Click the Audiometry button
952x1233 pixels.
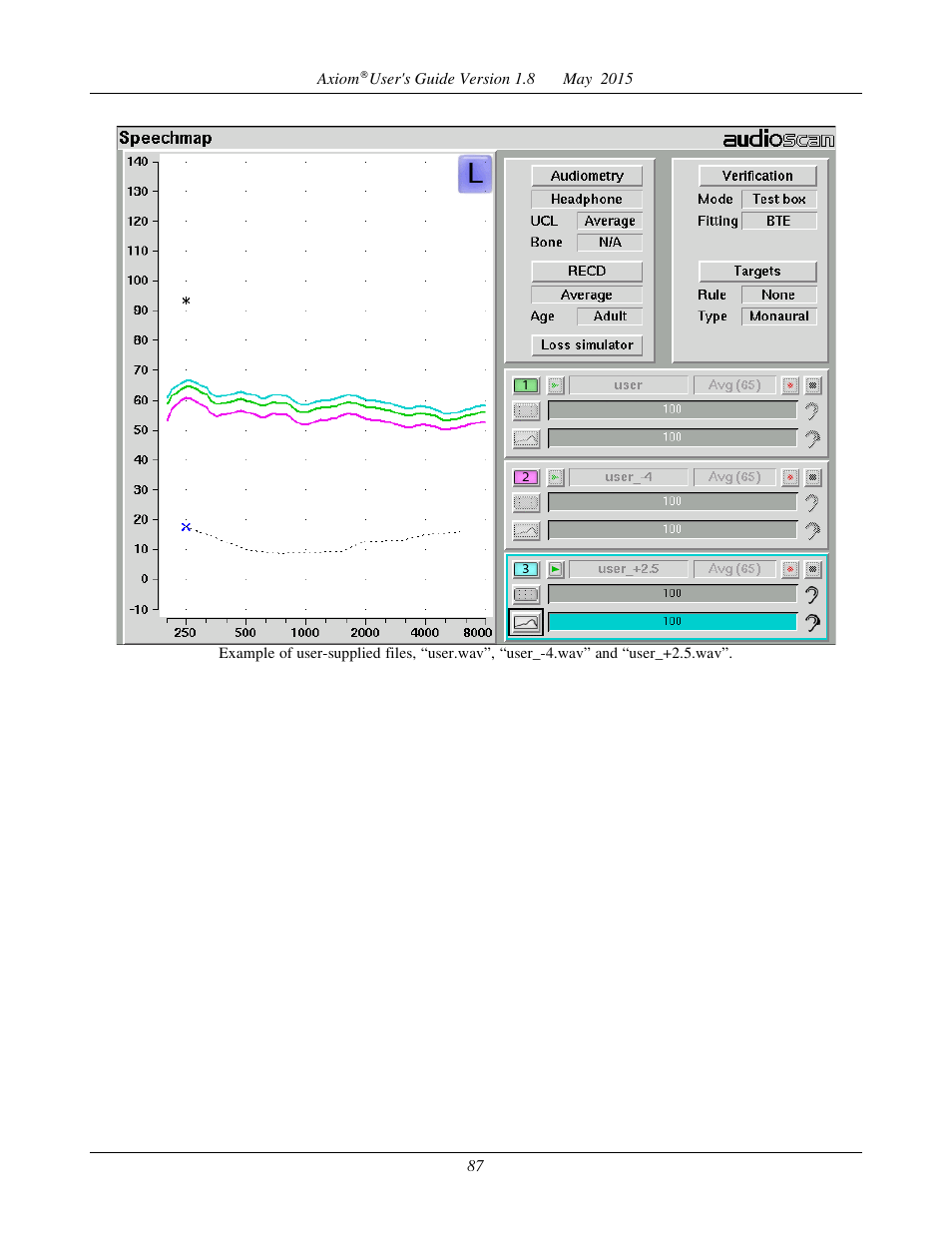587,176
